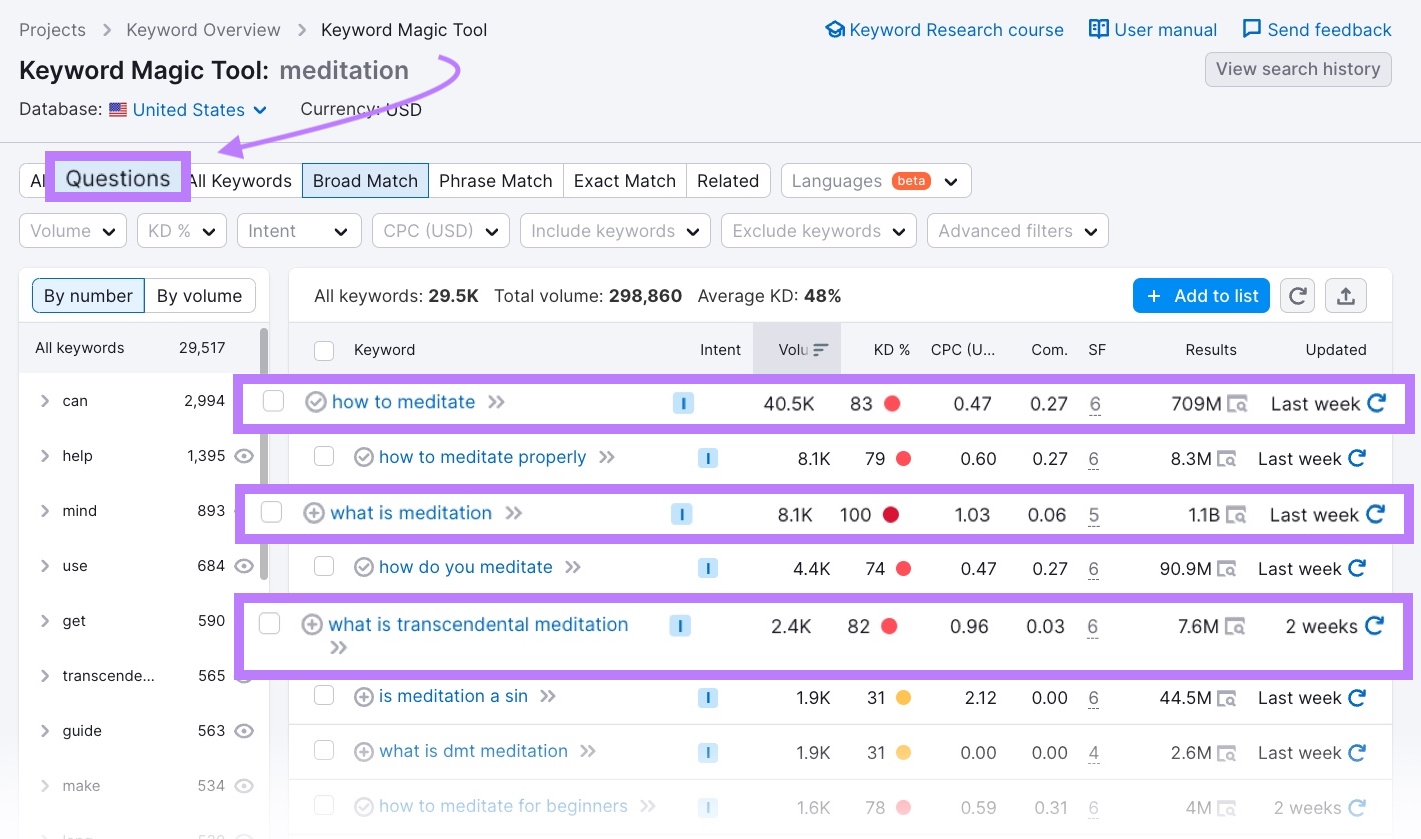The height and width of the screenshot is (839, 1421).
Task: Select the 'By volume' tab
Action: pyautogui.click(x=199, y=296)
